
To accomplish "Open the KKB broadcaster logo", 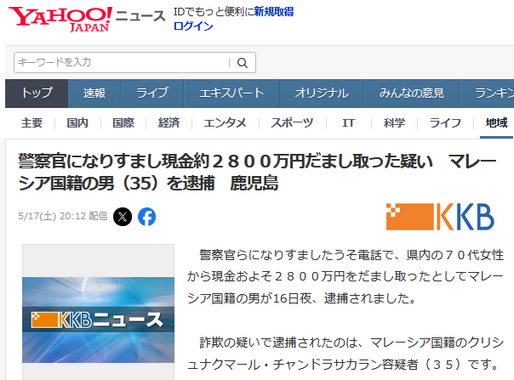I will (440, 217).
